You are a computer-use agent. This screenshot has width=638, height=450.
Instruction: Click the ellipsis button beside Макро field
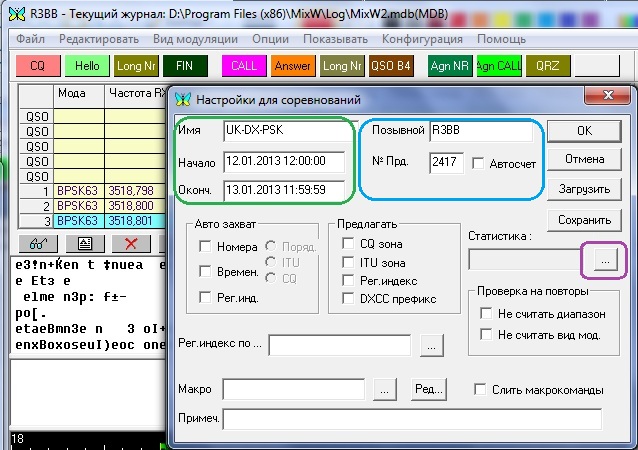(x=387, y=389)
